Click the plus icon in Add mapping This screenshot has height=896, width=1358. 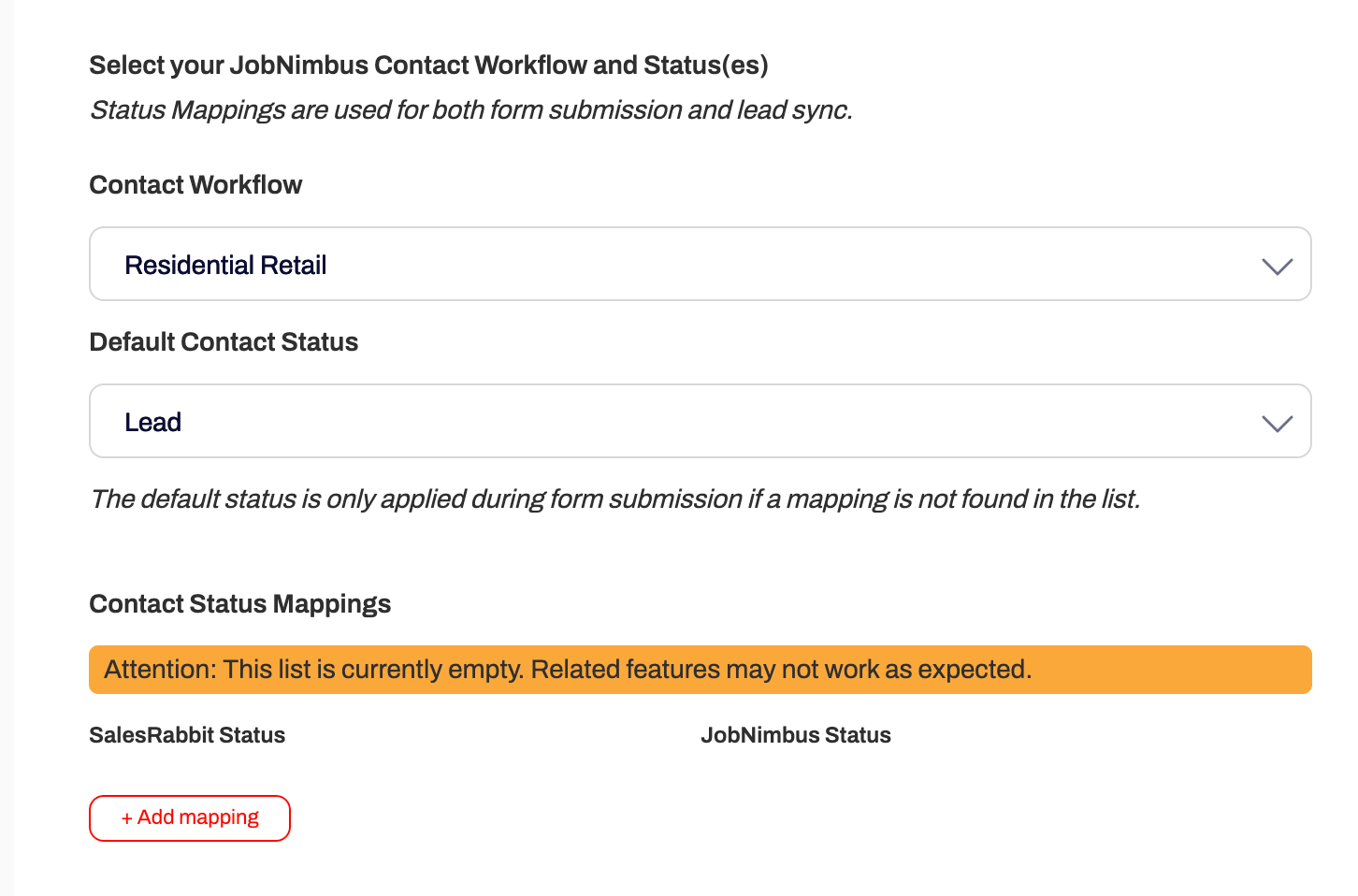click(x=127, y=818)
